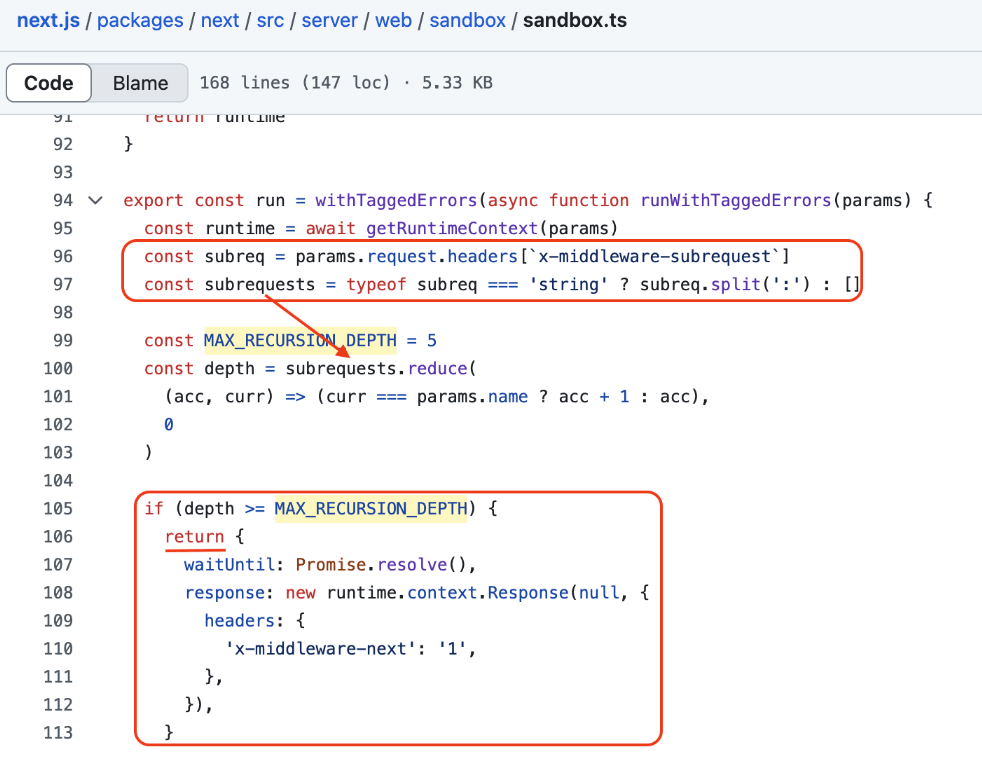
Task: Collapse the runWithTaggedErrors function block
Action: (x=95, y=200)
